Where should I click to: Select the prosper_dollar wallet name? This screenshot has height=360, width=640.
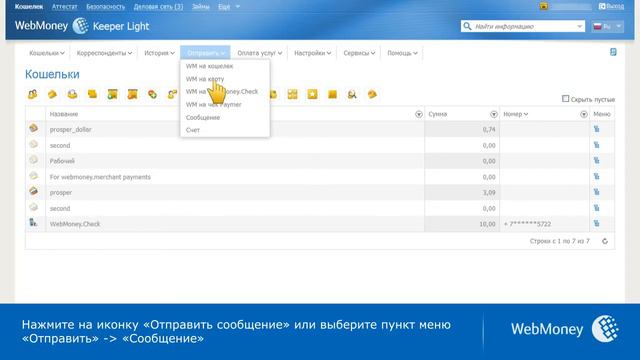click(70, 129)
